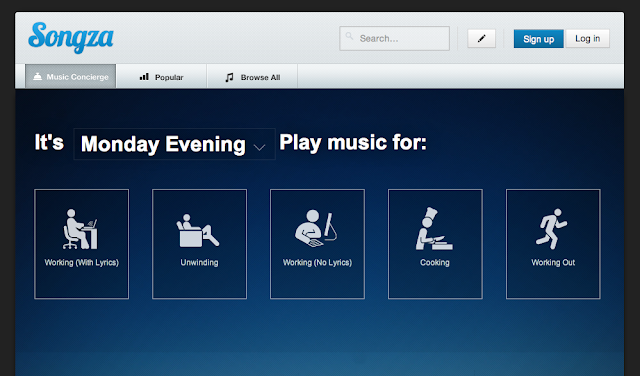Image resolution: width=640 pixels, height=376 pixels.
Task: Click the chef cooking icon
Action: tap(434, 229)
